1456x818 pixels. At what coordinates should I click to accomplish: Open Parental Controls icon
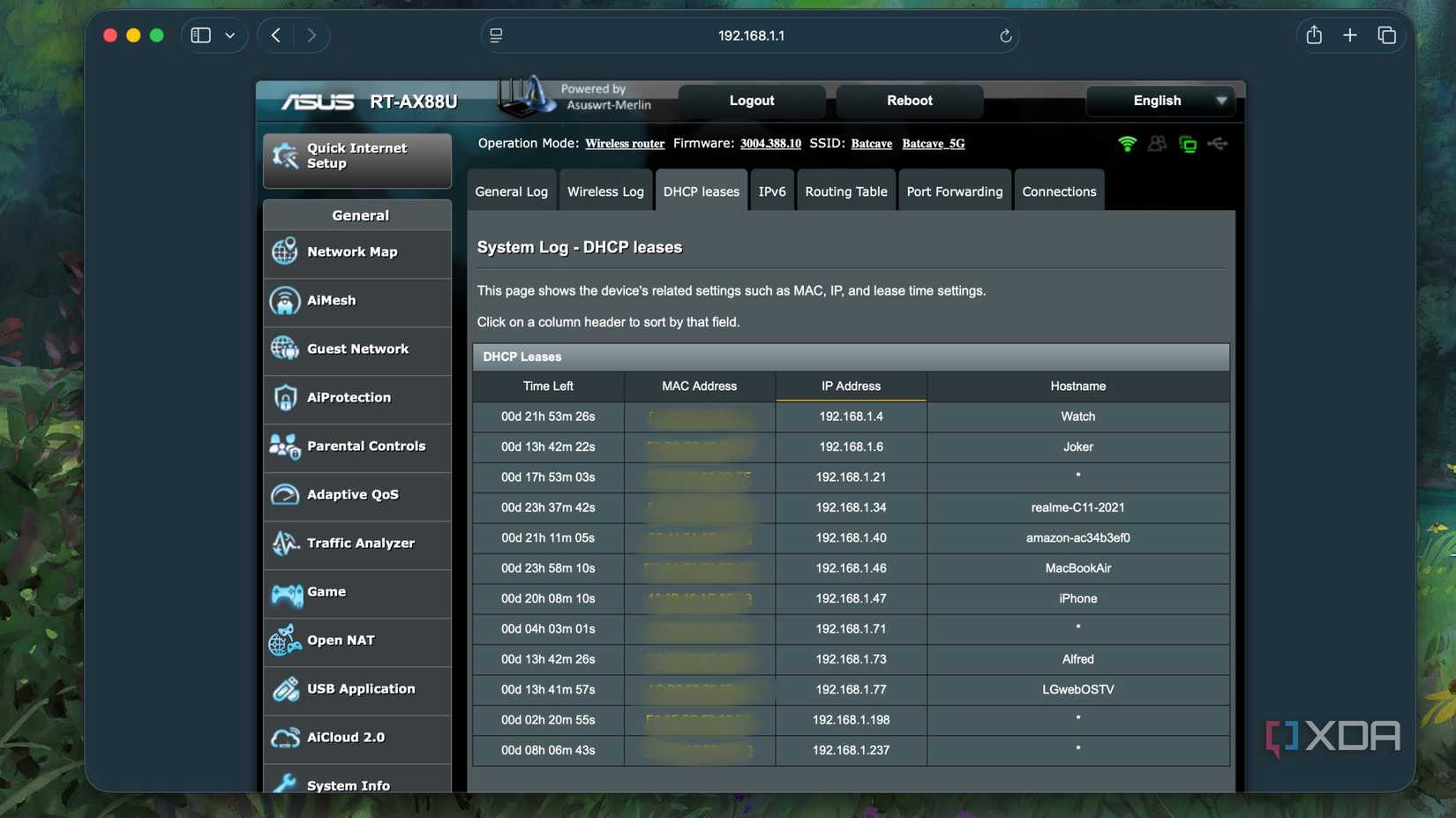(284, 447)
